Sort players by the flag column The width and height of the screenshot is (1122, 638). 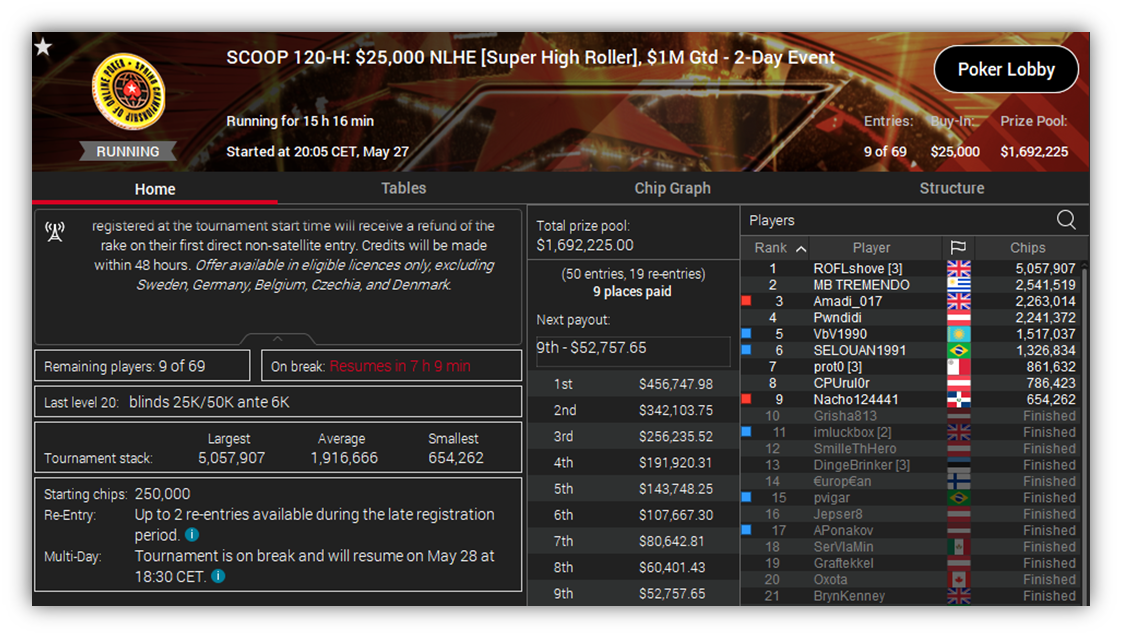click(958, 247)
